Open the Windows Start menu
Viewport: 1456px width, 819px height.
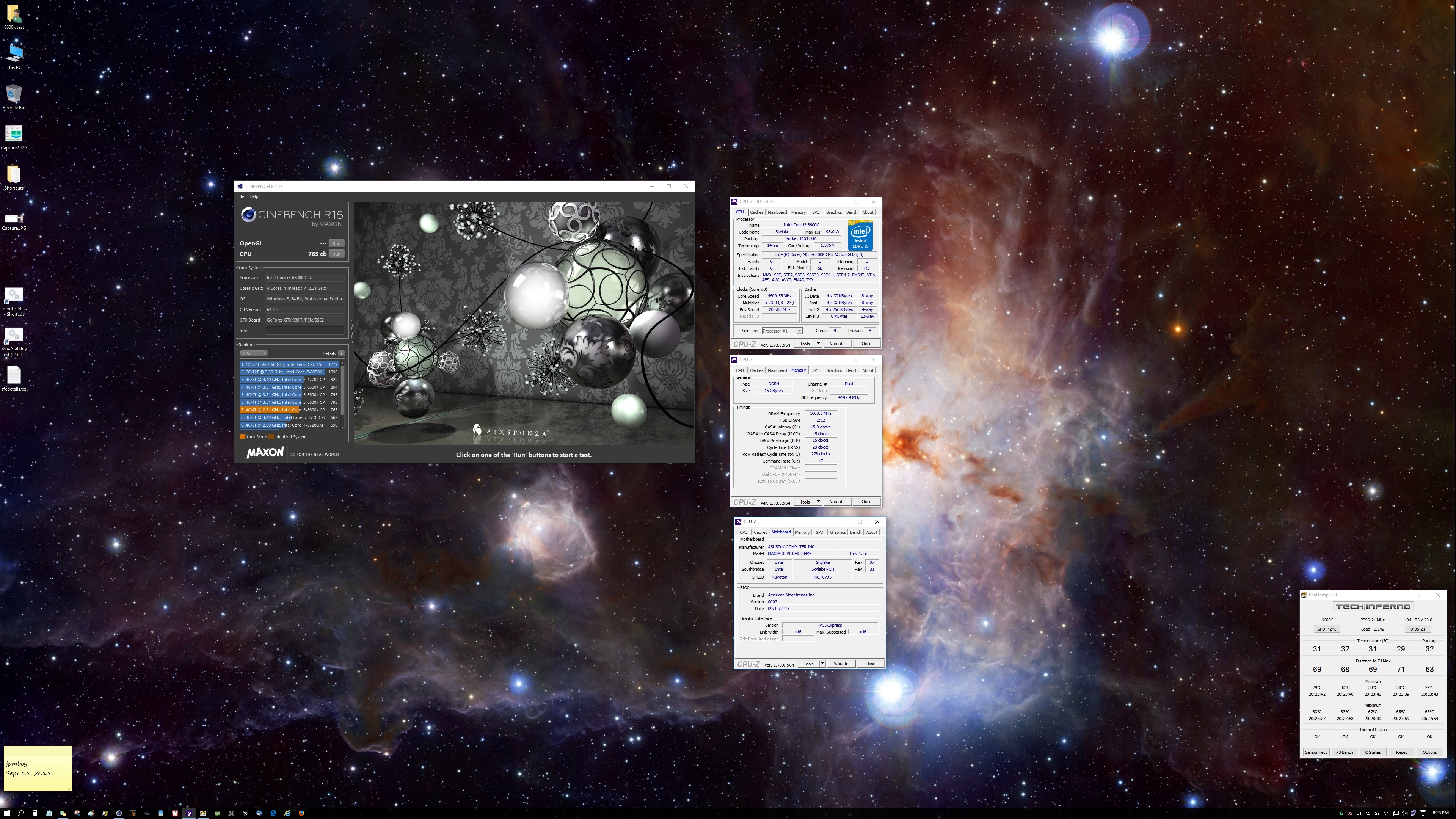pyautogui.click(x=7, y=813)
